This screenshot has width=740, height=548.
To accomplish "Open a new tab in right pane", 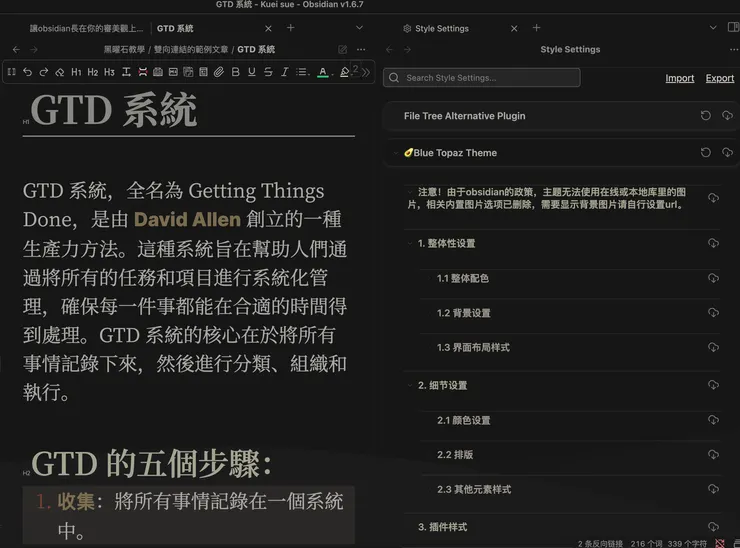I will [x=537, y=28].
